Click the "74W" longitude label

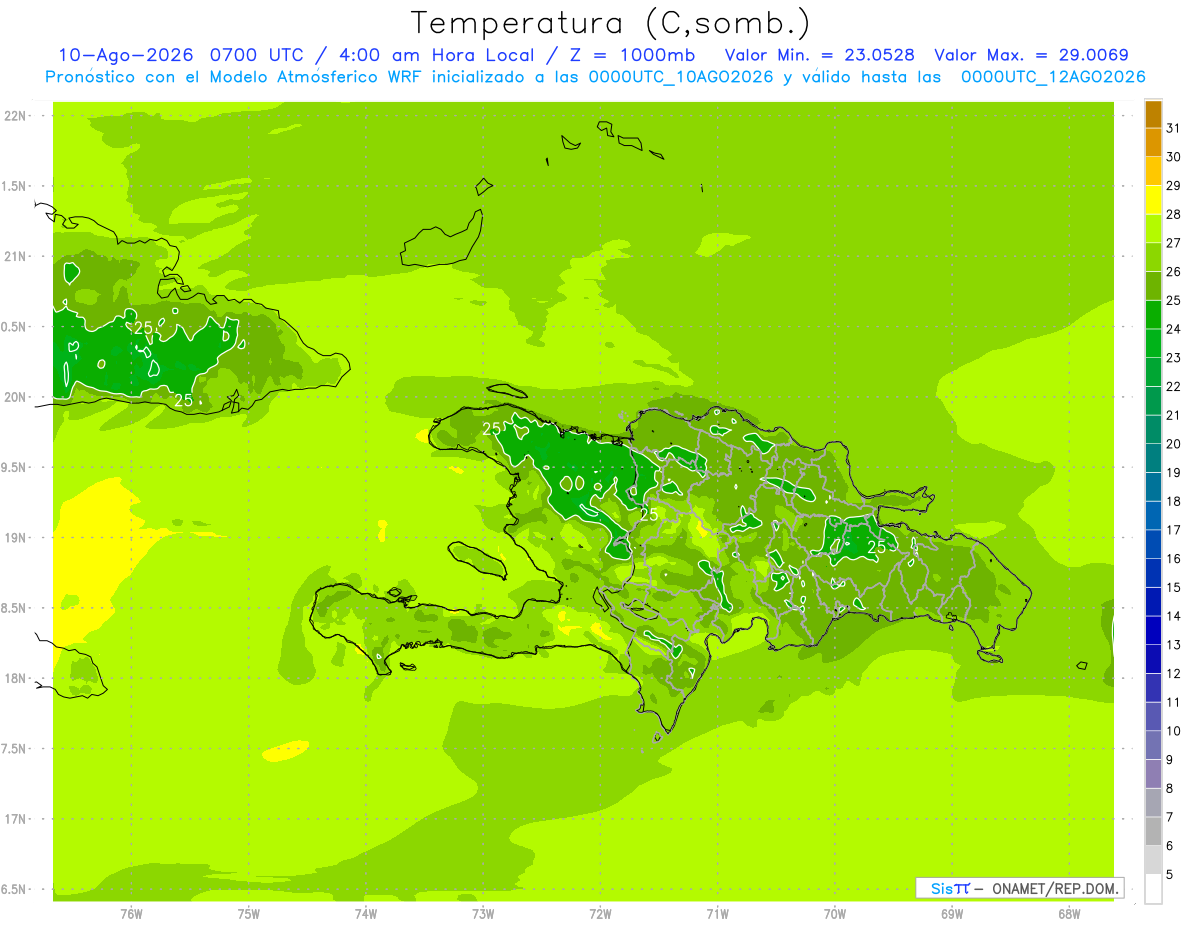(x=366, y=914)
